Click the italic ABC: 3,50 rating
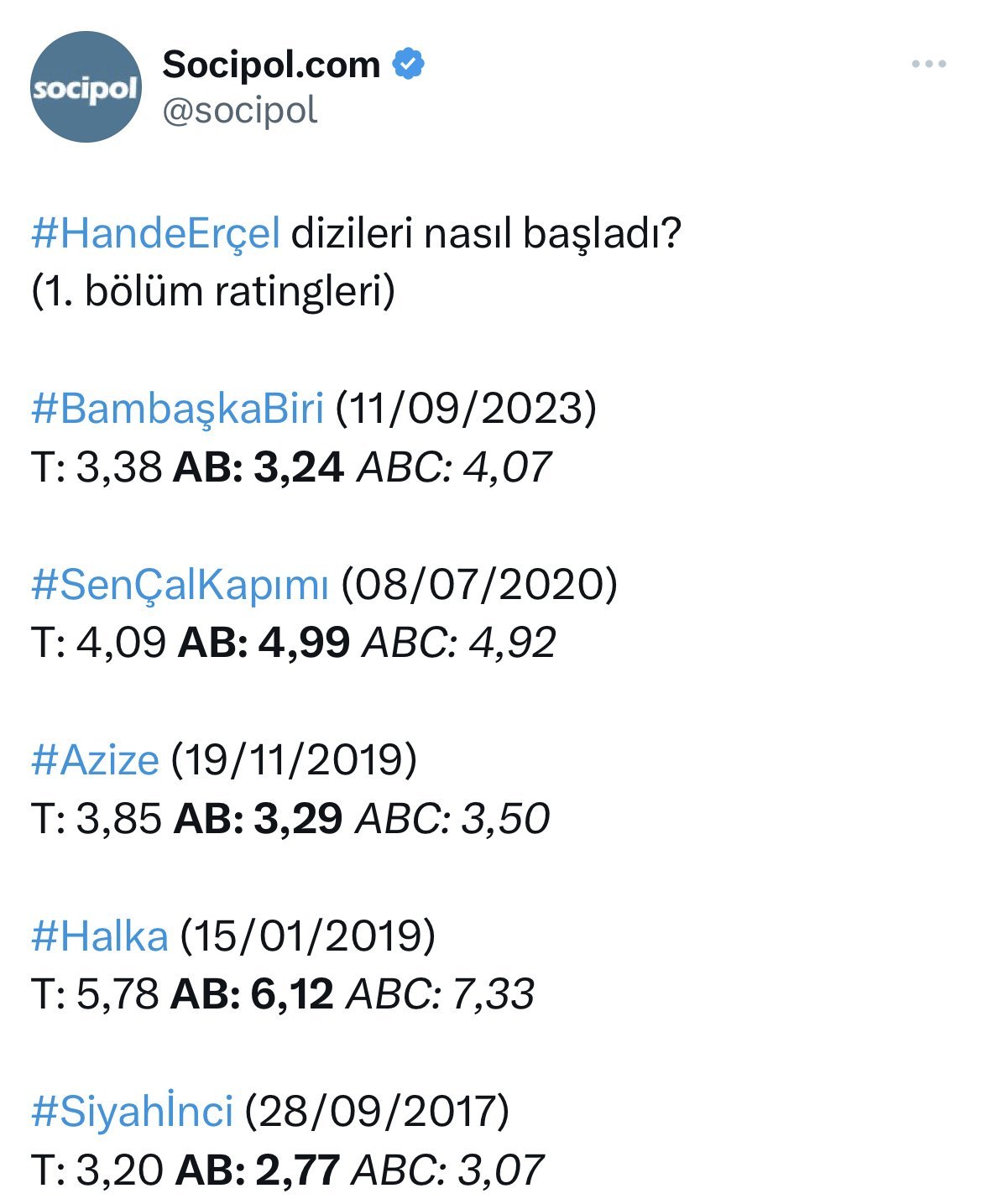The image size is (982, 1204). (452, 819)
